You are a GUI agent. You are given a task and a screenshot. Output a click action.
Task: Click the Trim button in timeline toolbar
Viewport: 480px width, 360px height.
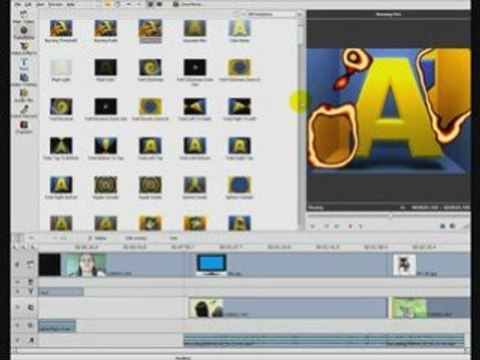[173, 238]
